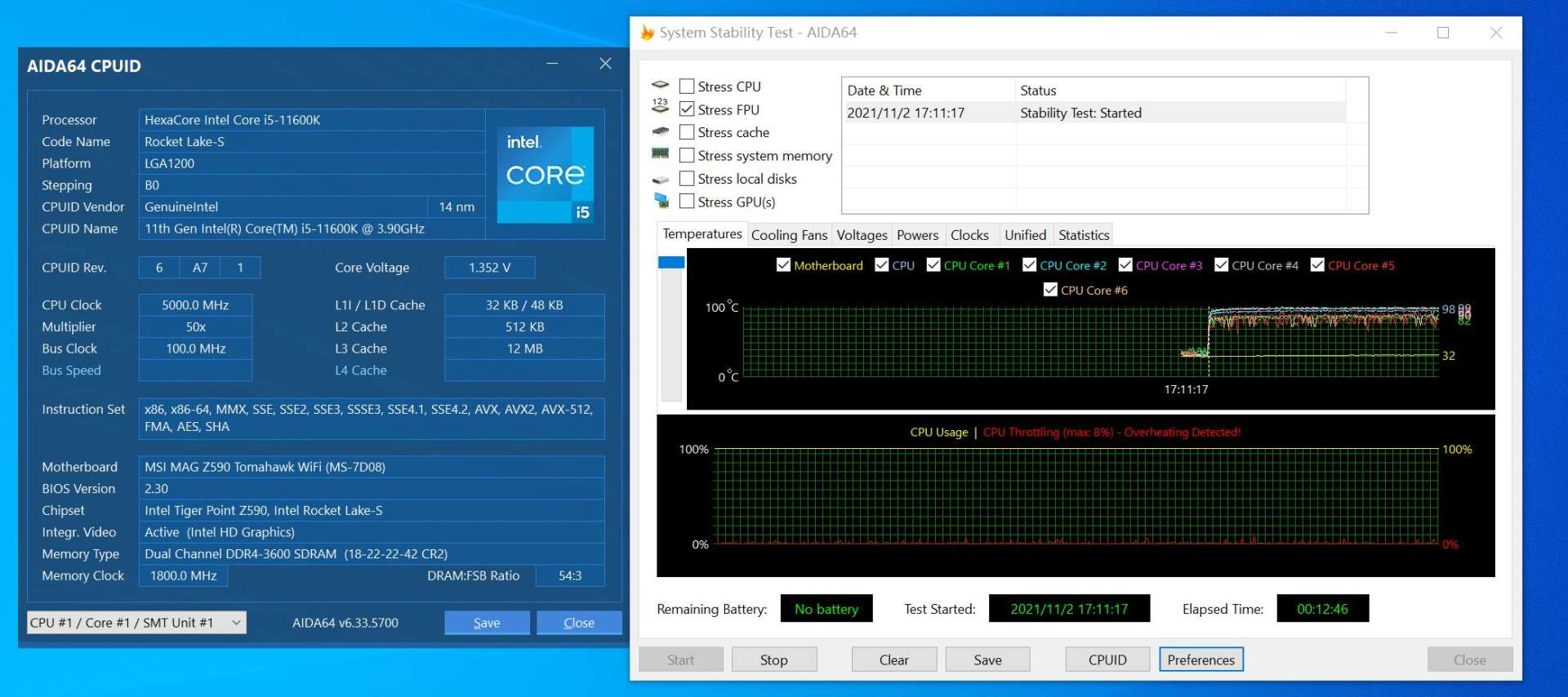Open the Preferences dialog
The width and height of the screenshot is (1568, 697).
point(1201,659)
